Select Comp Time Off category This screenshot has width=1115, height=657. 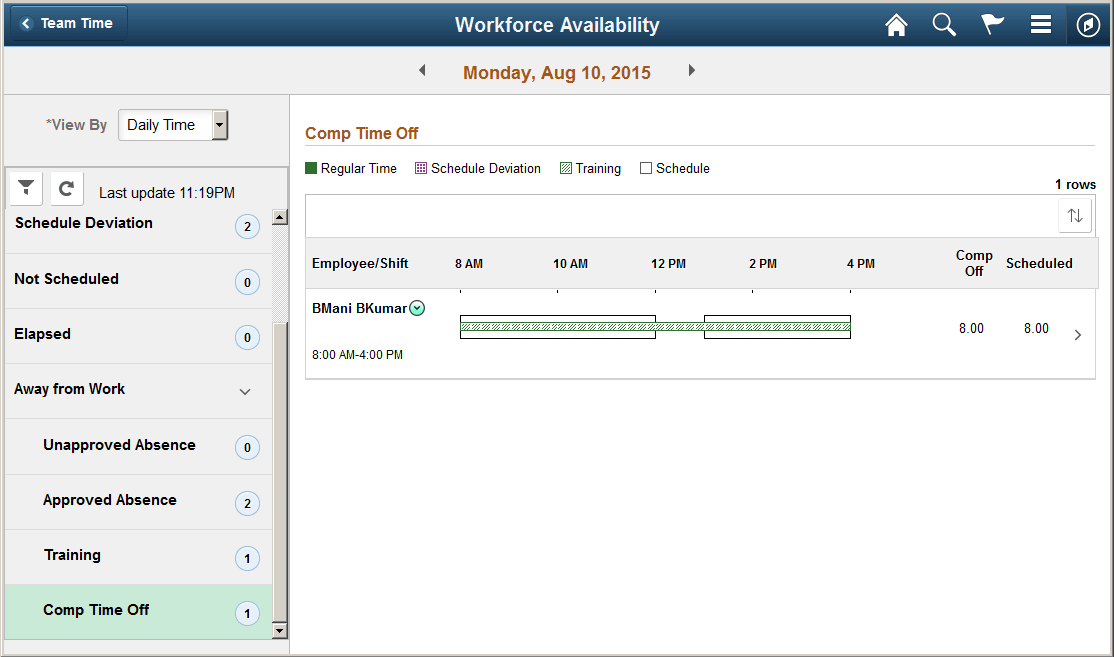tap(139, 612)
